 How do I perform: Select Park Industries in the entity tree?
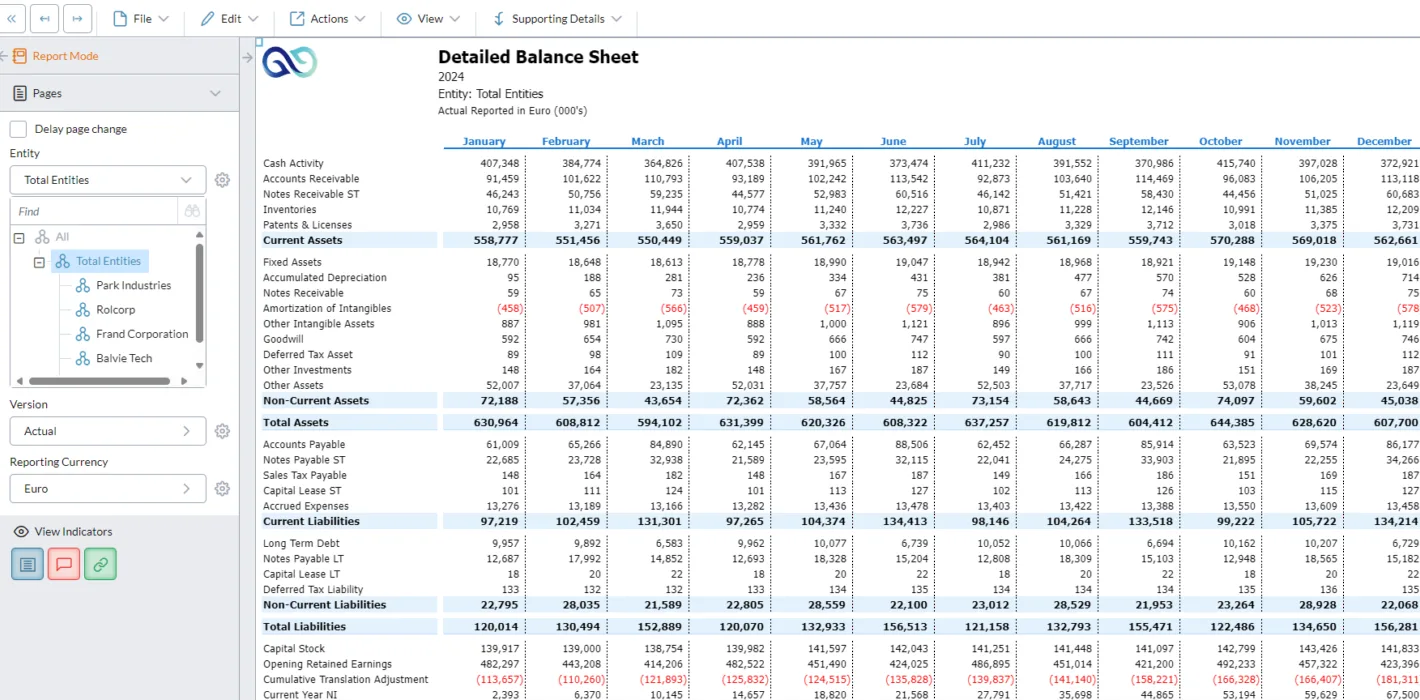(x=133, y=285)
